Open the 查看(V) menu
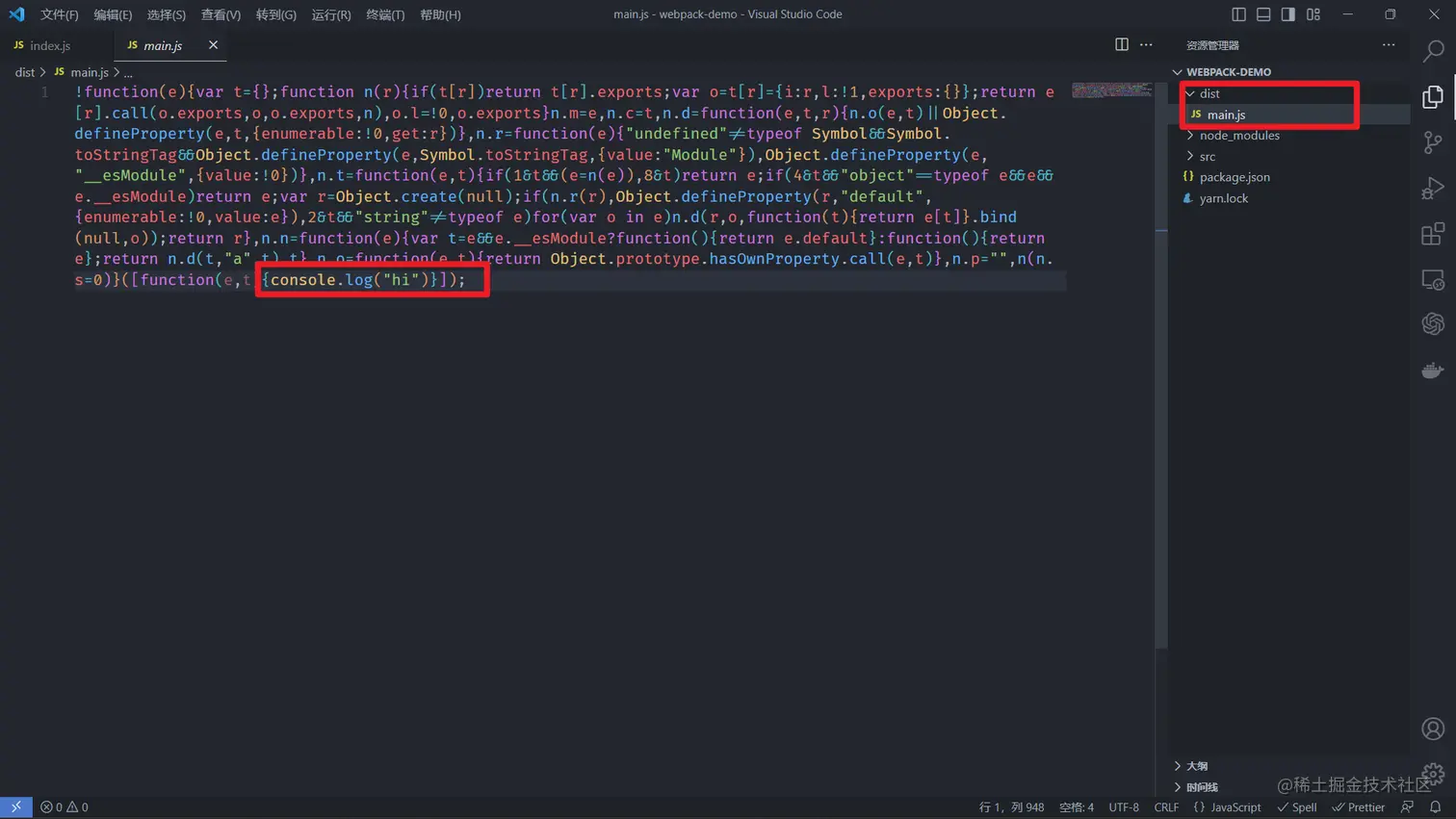Screen dimensions: 1456x819 click(221, 14)
